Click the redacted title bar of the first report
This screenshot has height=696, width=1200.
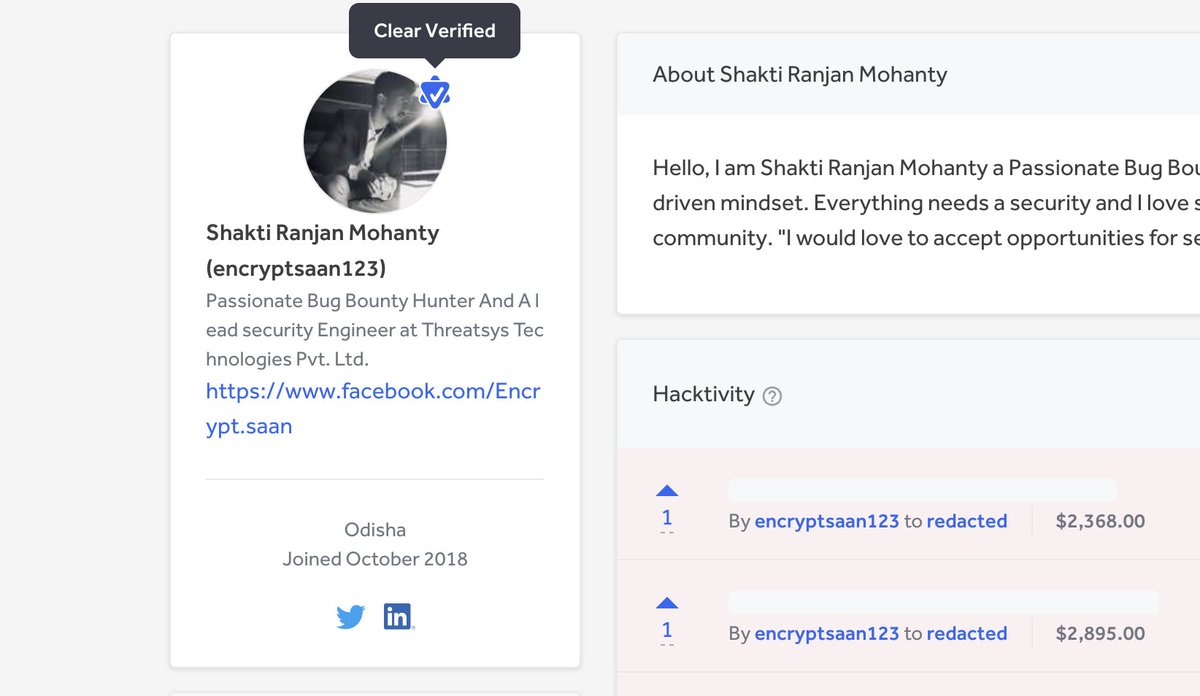(x=922, y=489)
